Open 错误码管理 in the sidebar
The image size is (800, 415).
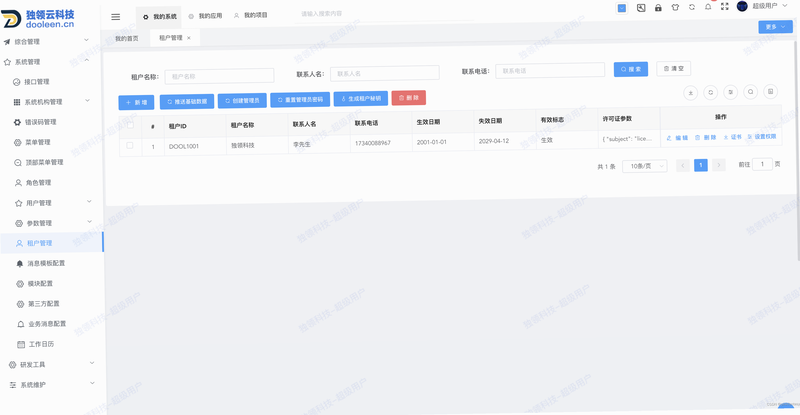[x=40, y=122]
